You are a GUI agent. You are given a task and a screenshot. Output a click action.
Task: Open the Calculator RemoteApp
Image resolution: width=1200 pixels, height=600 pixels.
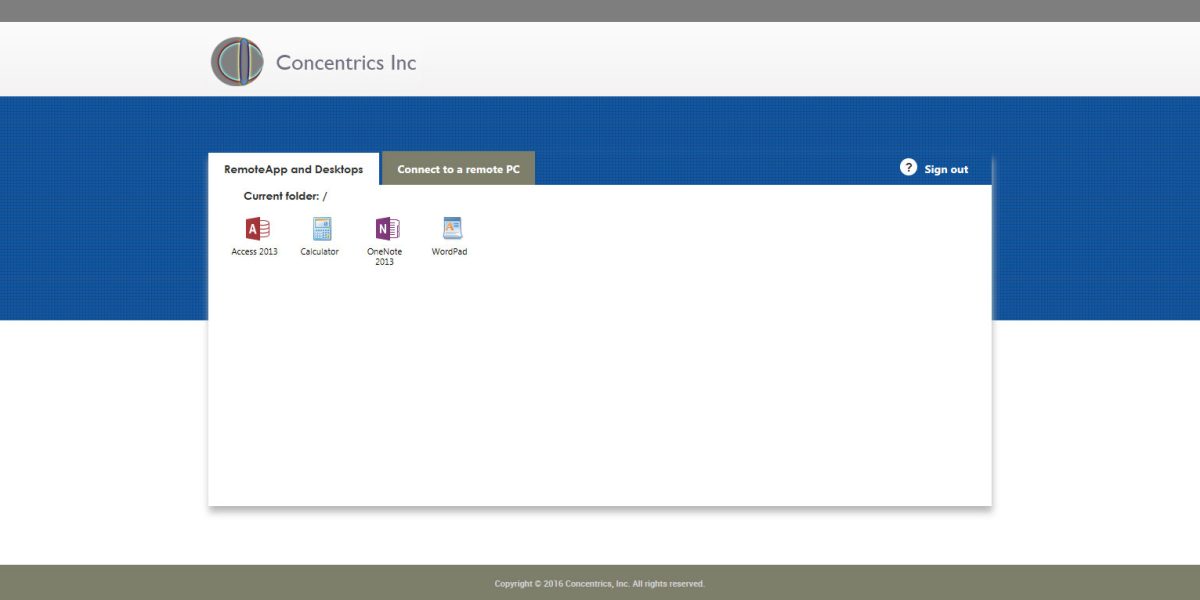[x=320, y=230]
